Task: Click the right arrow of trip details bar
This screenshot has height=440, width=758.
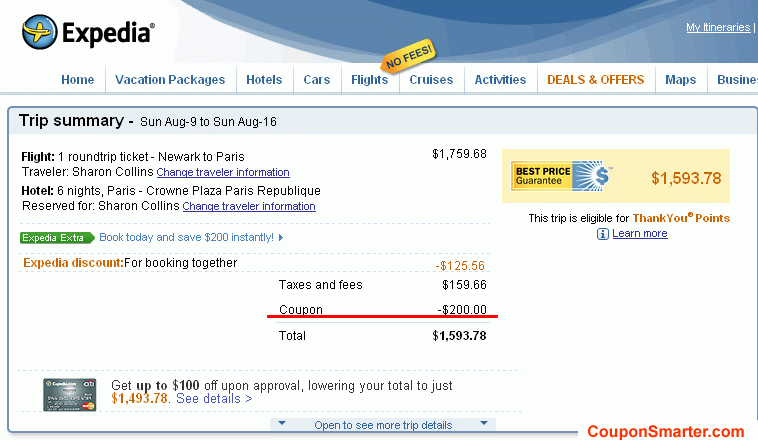Action: (484, 425)
